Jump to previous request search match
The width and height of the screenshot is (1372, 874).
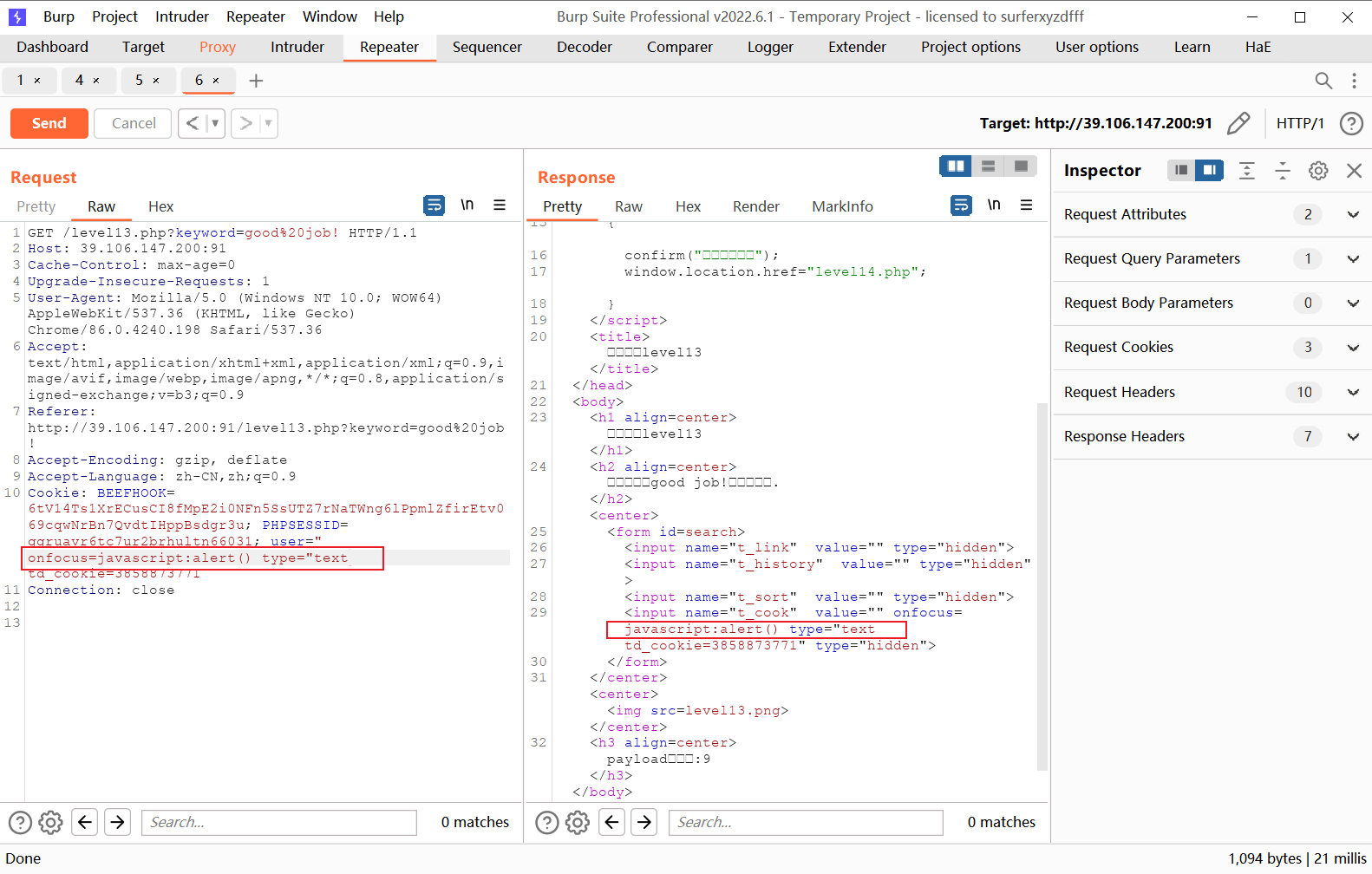coord(85,822)
